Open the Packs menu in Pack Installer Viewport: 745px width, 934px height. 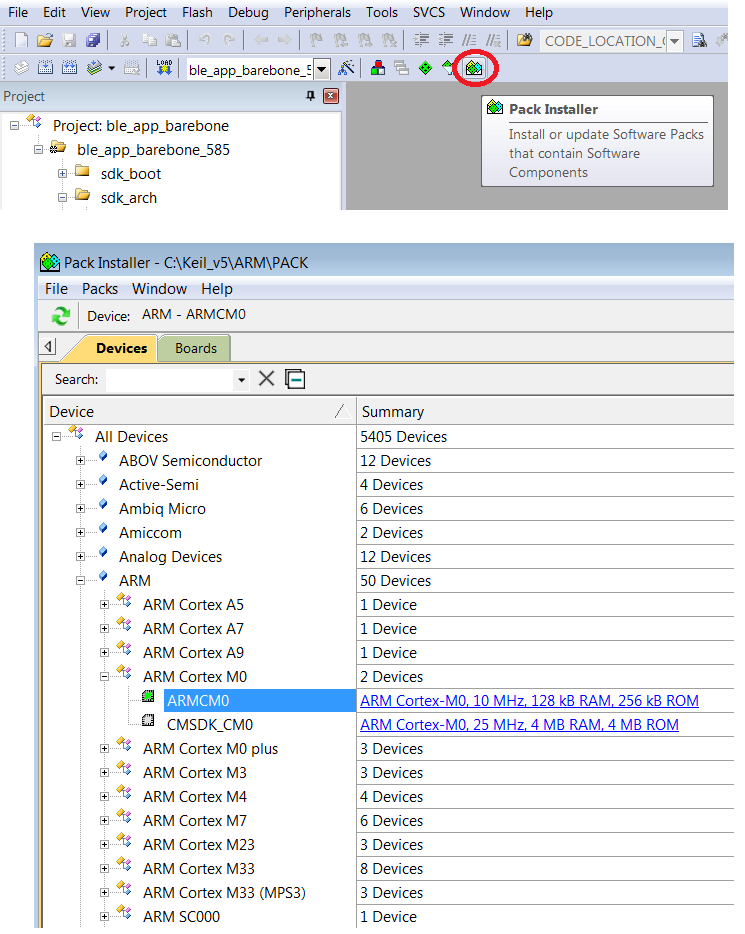click(x=100, y=289)
